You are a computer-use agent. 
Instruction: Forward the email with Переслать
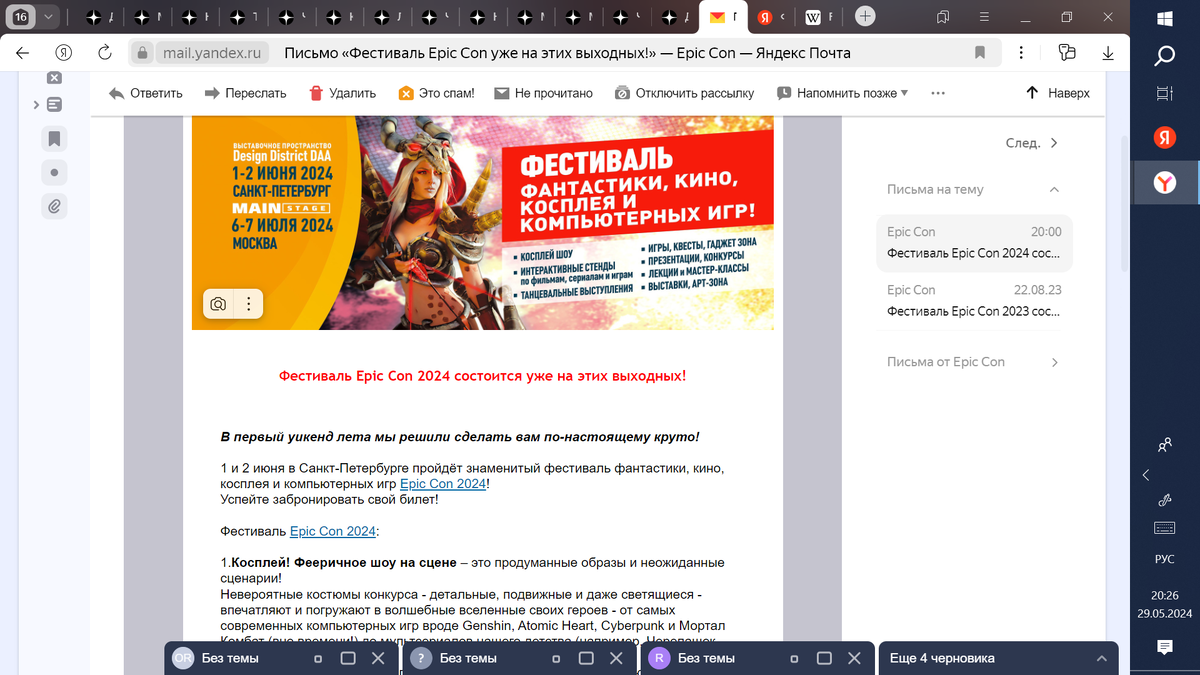(x=245, y=93)
